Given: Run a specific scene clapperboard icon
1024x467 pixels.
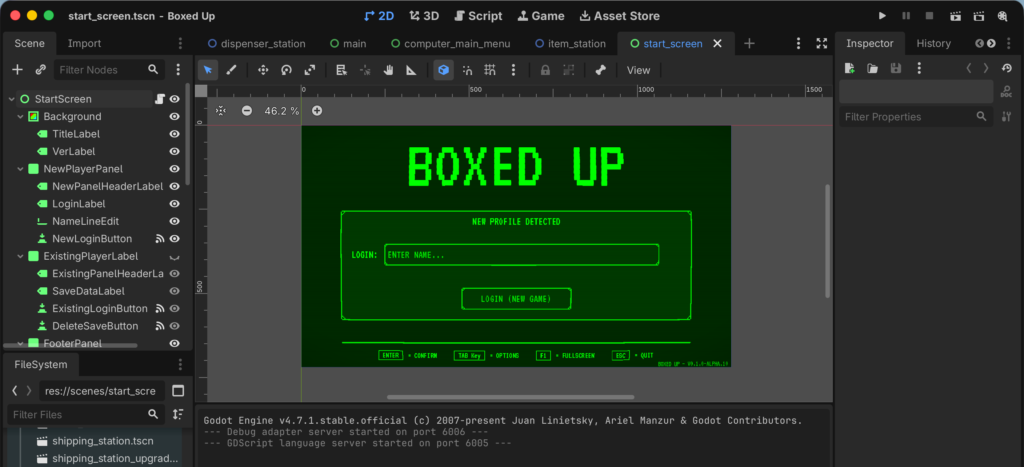Looking at the screenshot, I should (x=978, y=16).
